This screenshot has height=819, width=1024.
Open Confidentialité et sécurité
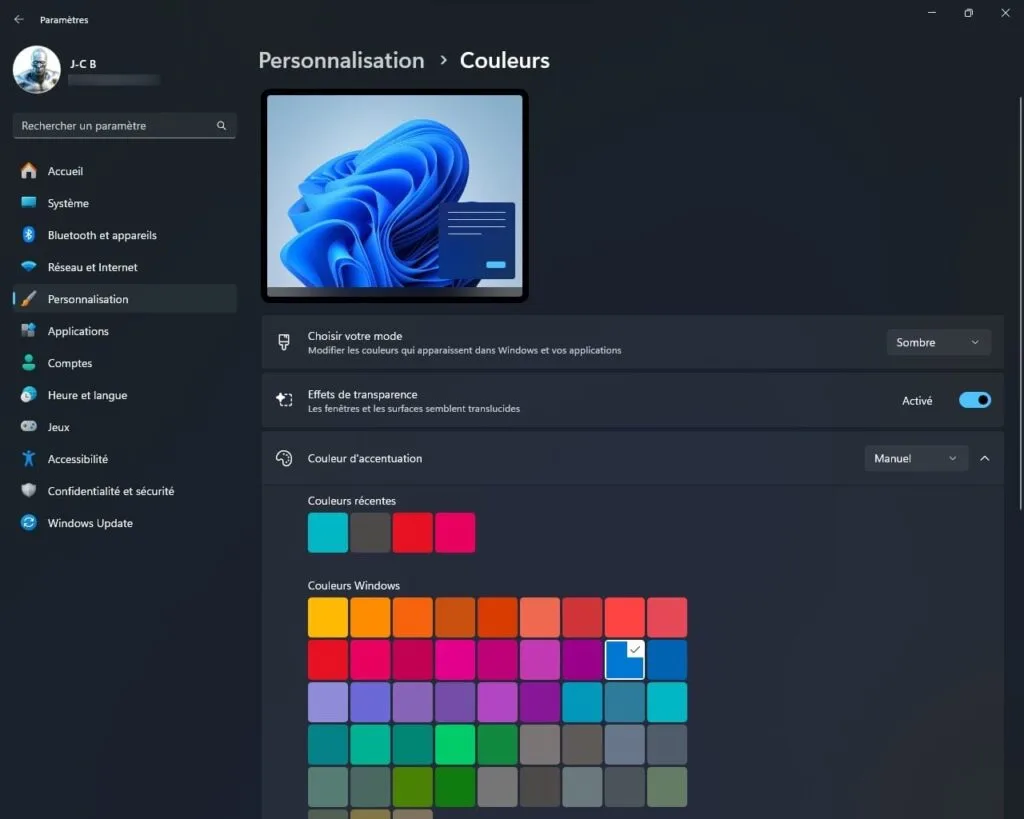tap(125, 491)
